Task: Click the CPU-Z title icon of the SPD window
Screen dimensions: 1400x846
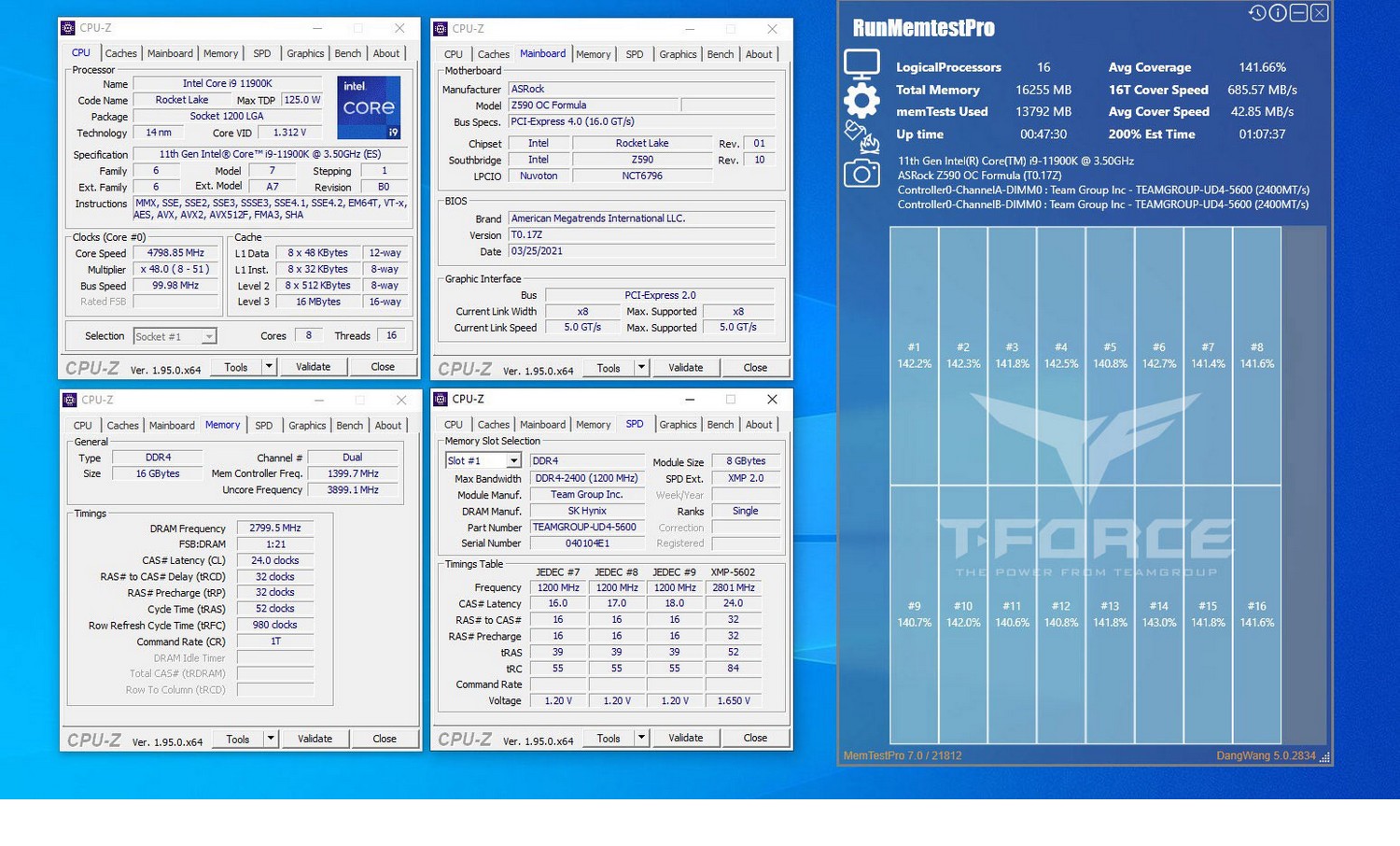Action: click(441, 399)
